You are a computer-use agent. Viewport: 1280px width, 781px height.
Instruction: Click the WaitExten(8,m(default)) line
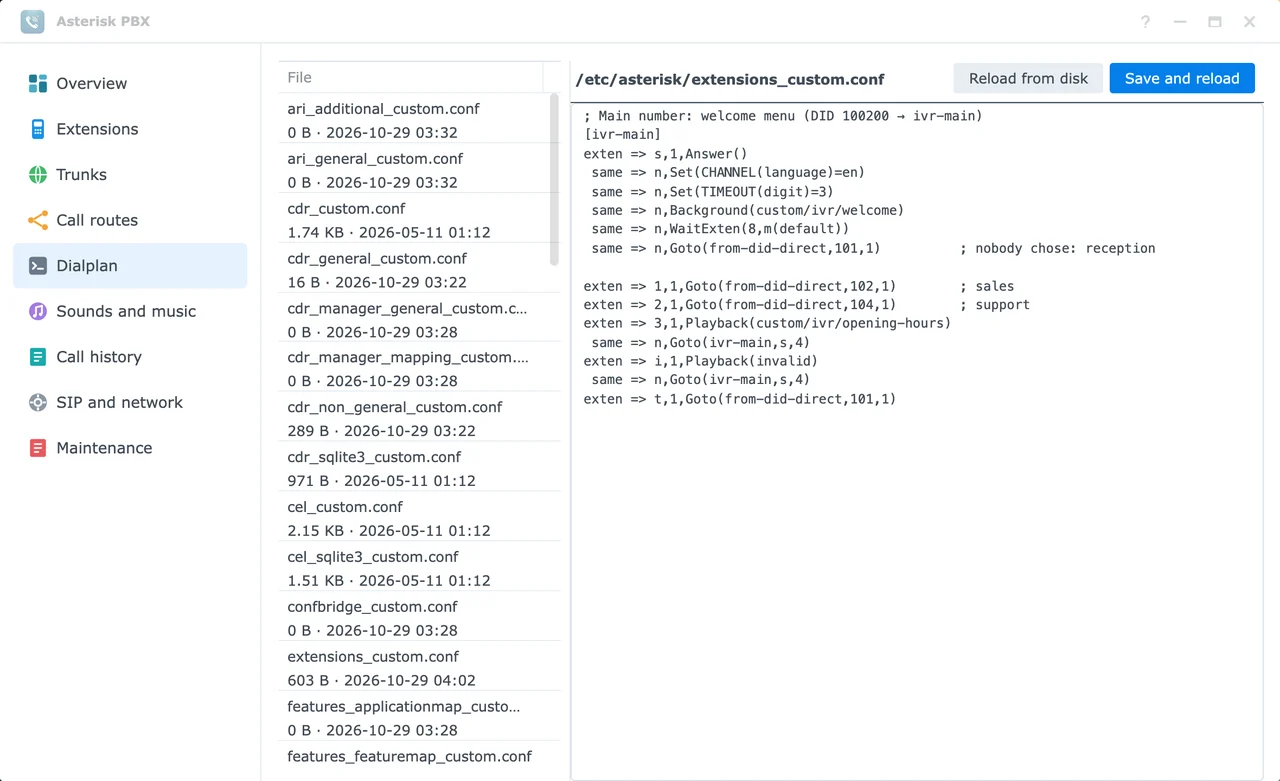tap(720, 229)
